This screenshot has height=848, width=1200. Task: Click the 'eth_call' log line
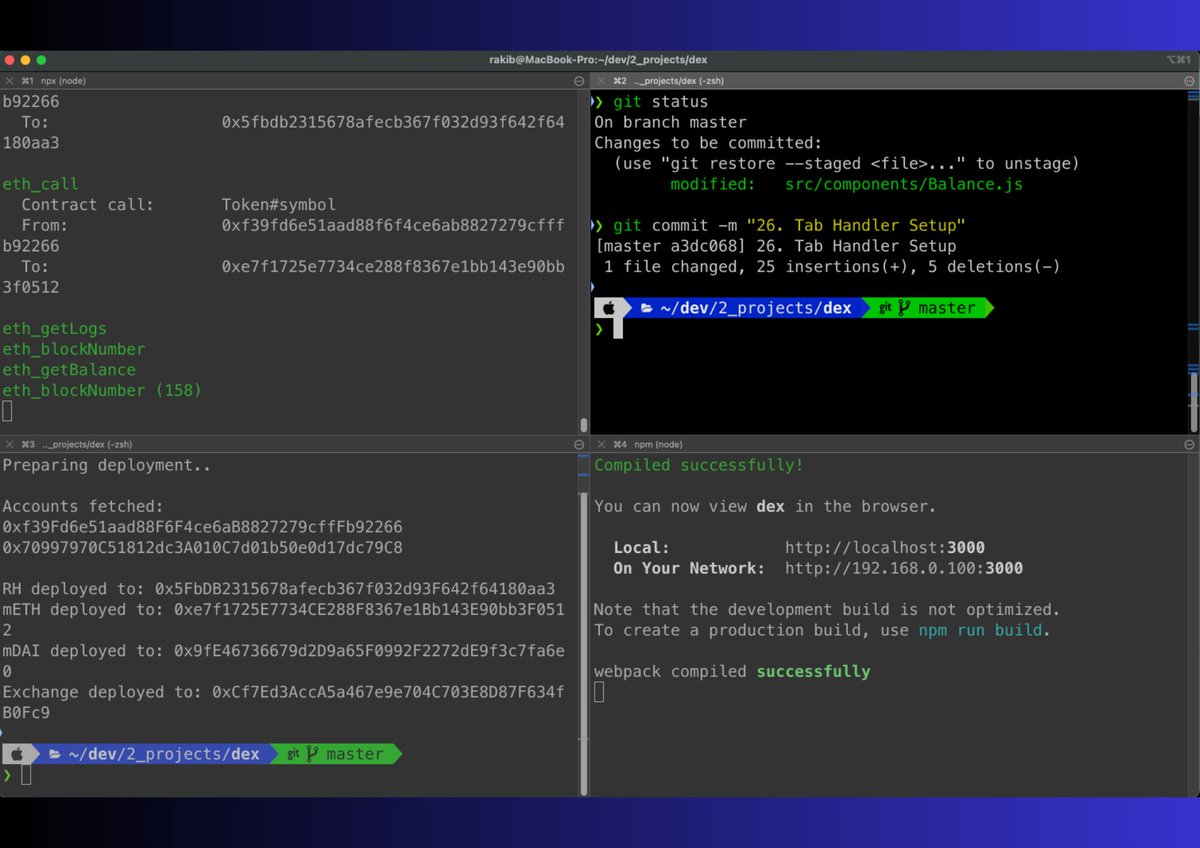coord(40,184)
